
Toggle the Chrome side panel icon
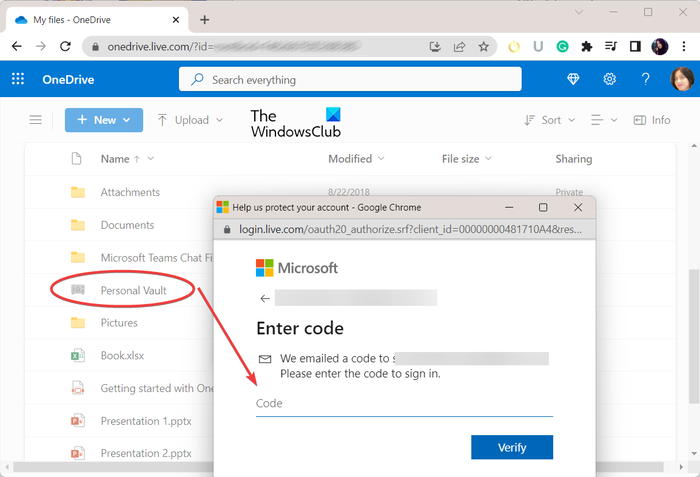635,46
